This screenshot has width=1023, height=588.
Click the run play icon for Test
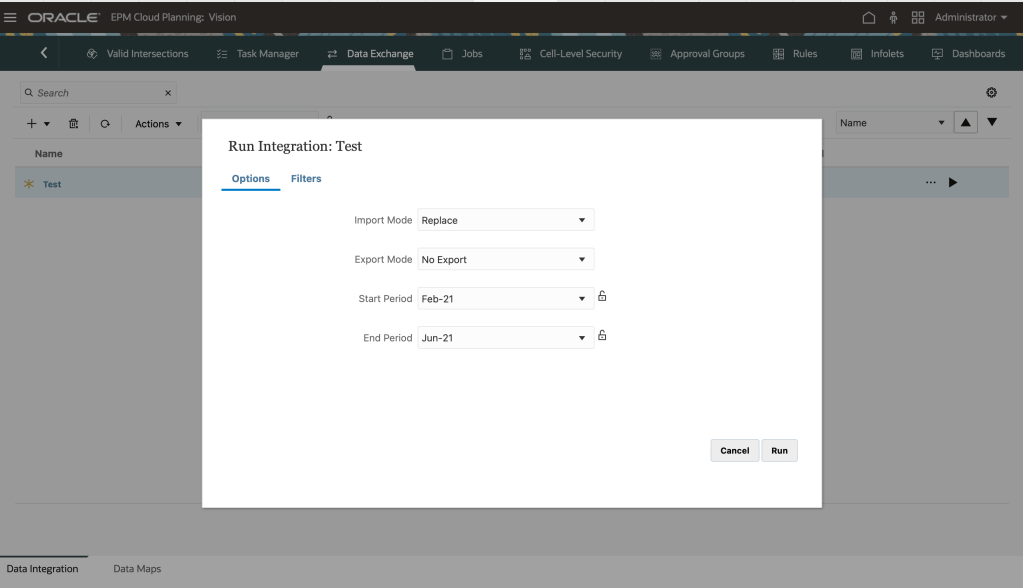coord(953,183)
